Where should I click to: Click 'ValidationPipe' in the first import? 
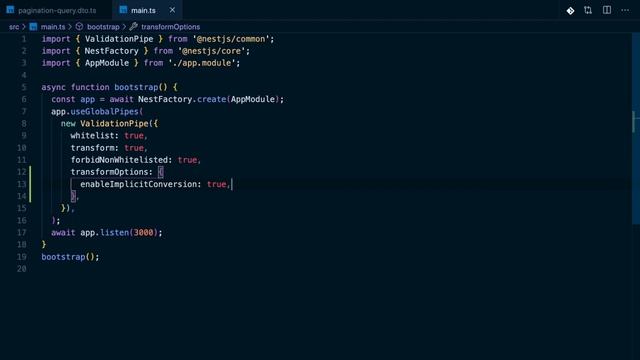click(119, 39)
